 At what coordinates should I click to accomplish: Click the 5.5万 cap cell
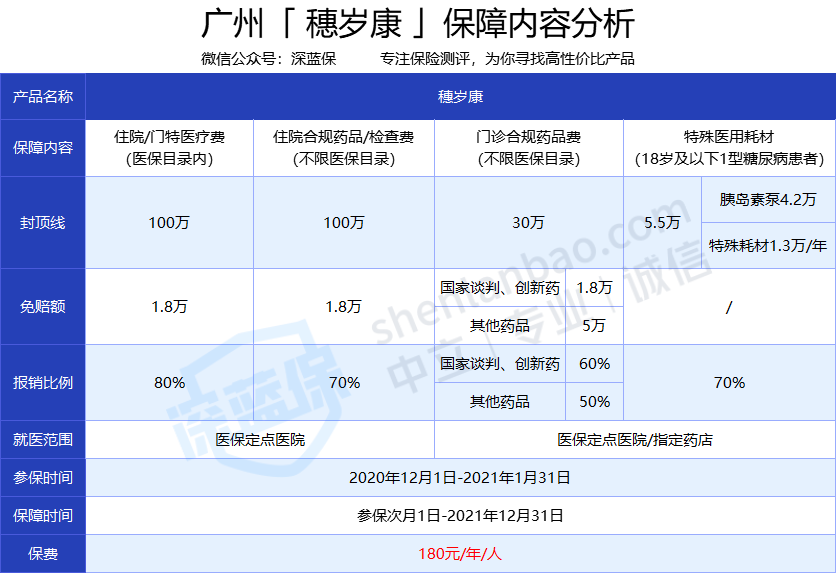(x=662, y=222)
